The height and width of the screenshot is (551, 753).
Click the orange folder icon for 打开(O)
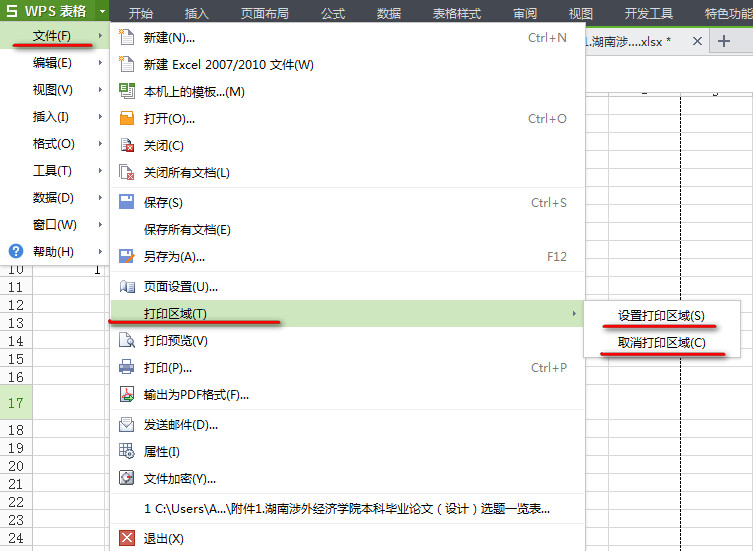point(127,118)
